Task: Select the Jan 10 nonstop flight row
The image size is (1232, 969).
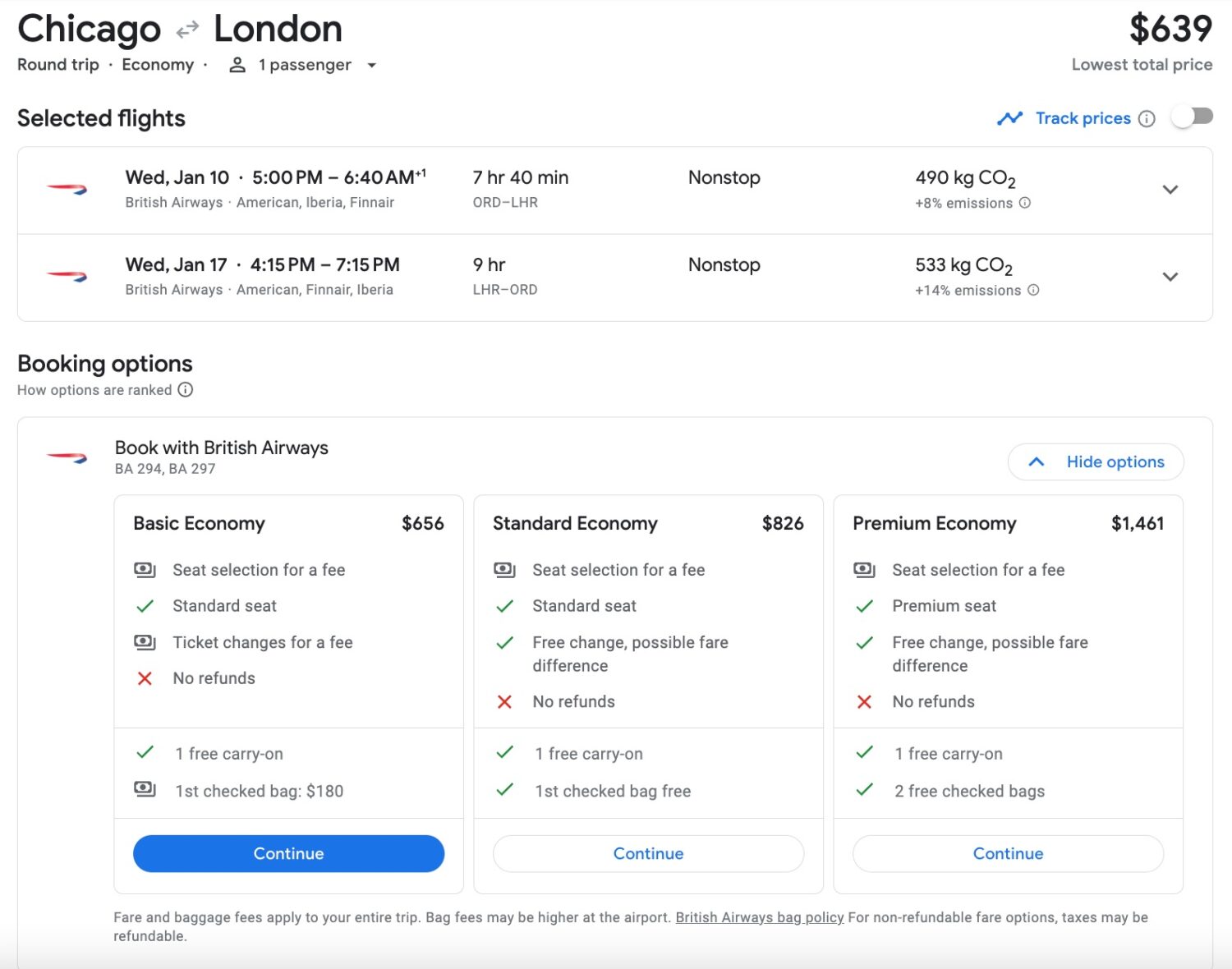Action: [575, 189]
